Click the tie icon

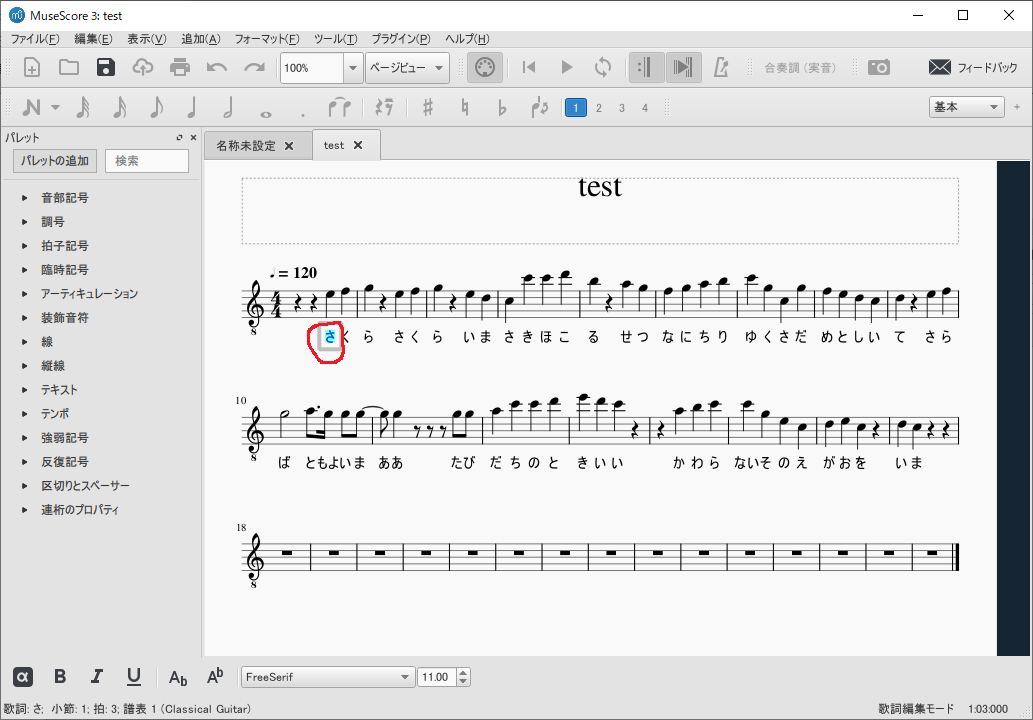tap(339, 107)
